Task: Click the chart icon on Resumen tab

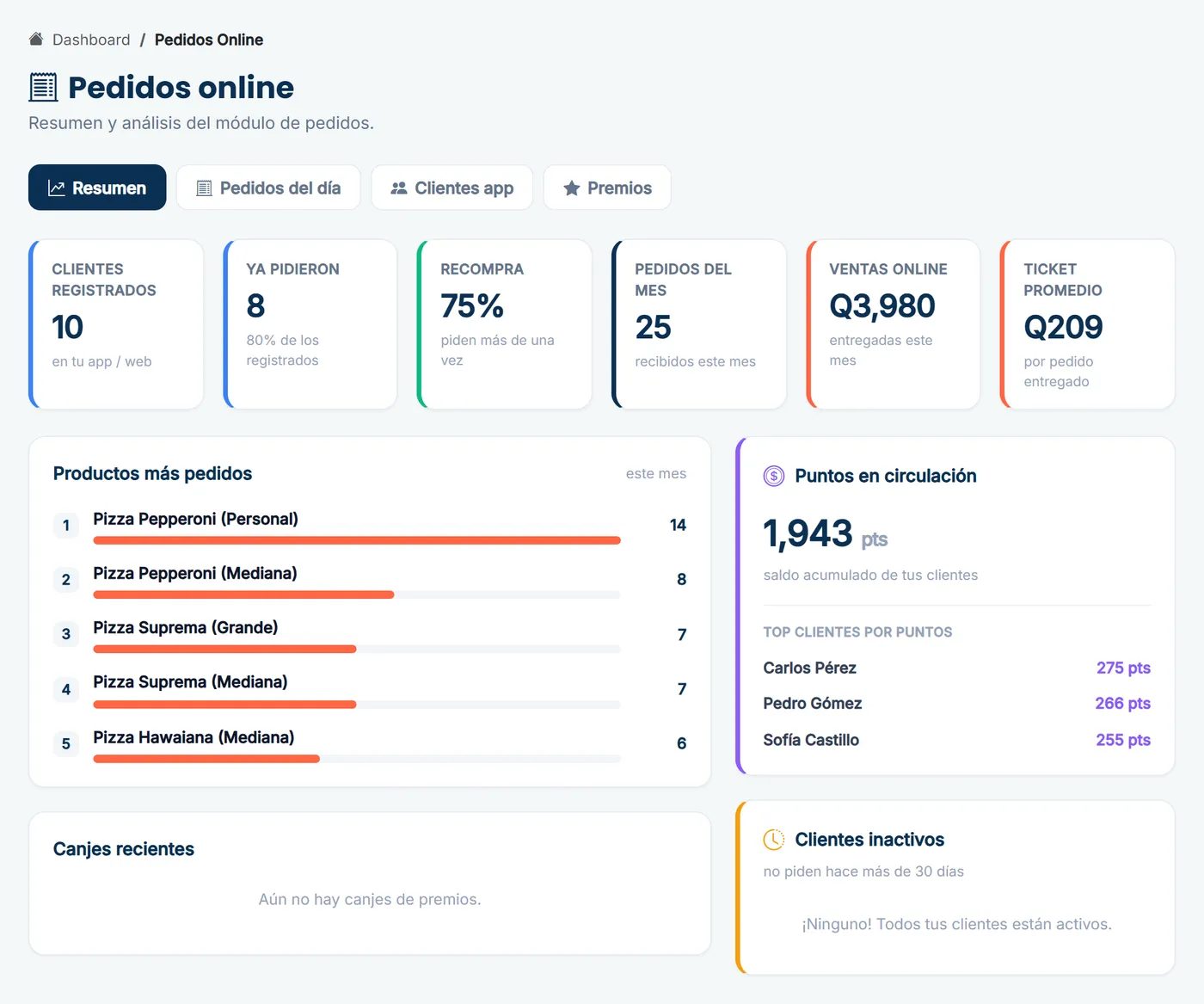Action: pos(57,188)
